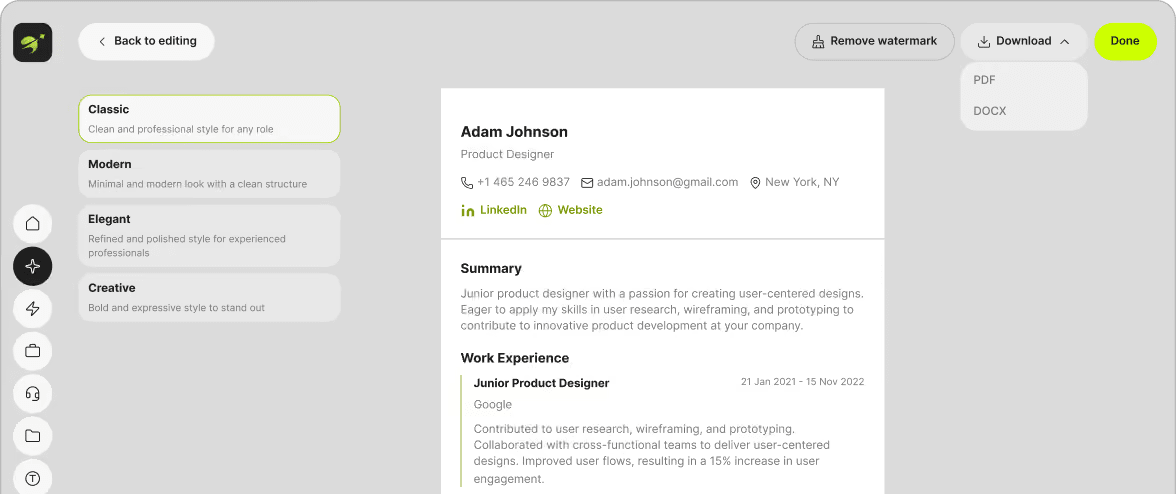
Task: Select the sparkle AI icon in the sidebar
Action: point(32,266)
